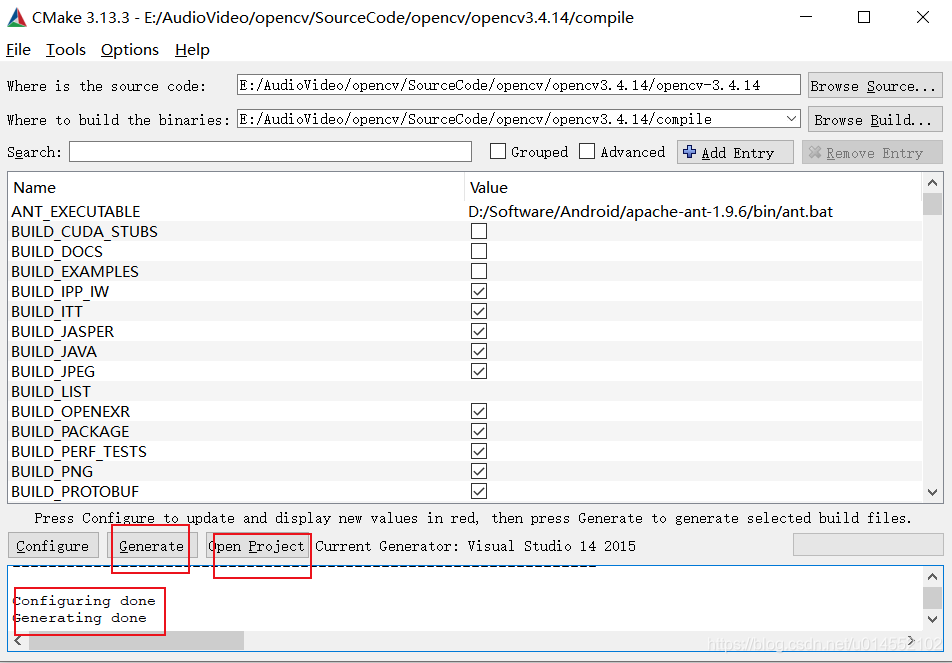The image size is (952, 663).
Task: Click the Browse Build button
Action: tap(874, 120)
